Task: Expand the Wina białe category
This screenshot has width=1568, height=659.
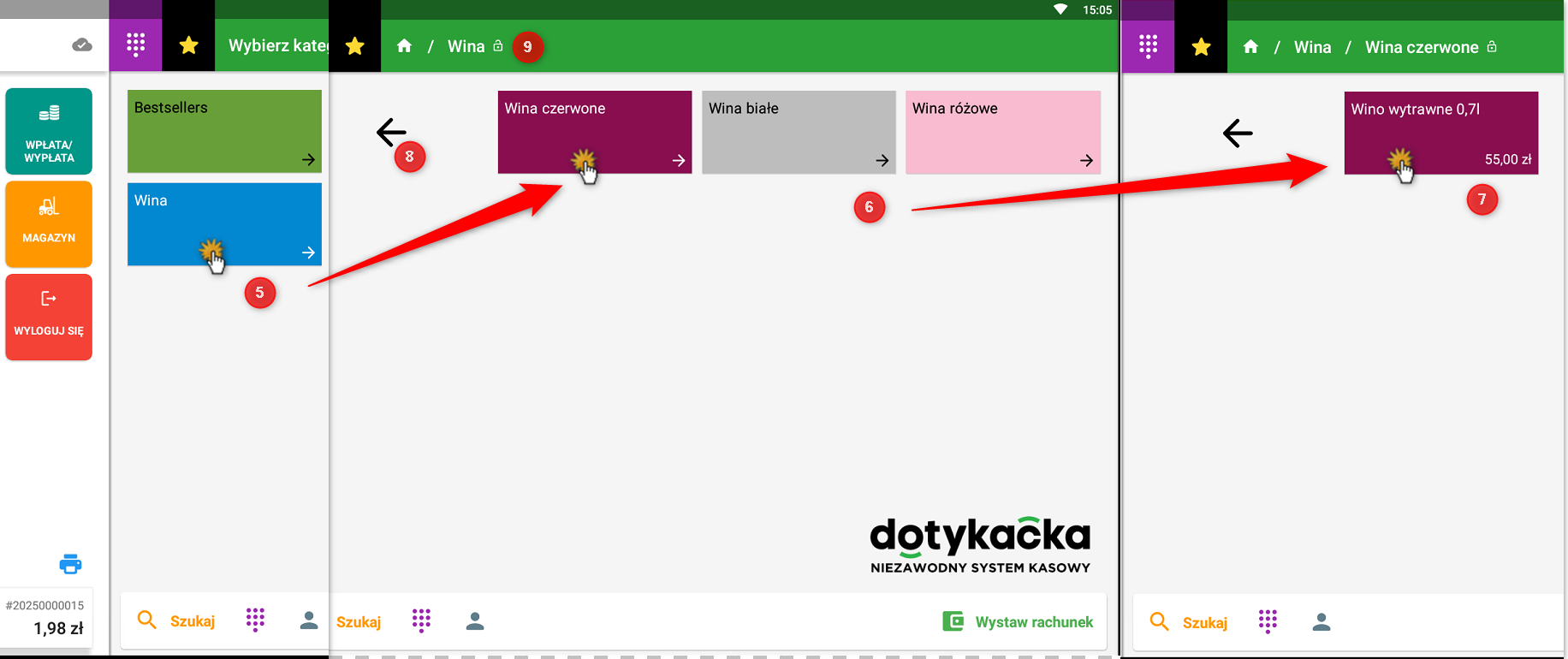Action: click(798, 132)
